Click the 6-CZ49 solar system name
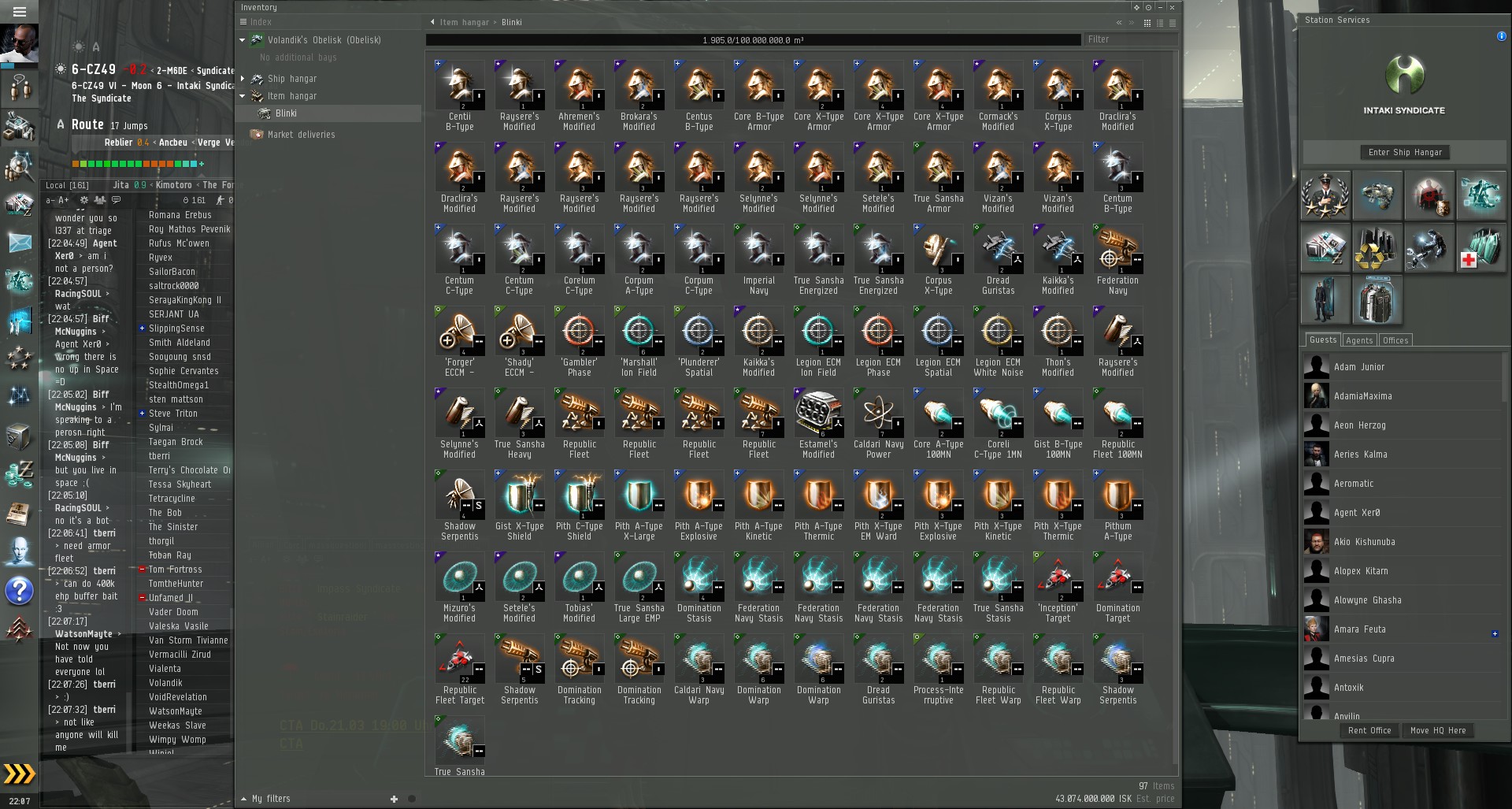Viewport: 1512px width, 809px height. click(94, 69)
